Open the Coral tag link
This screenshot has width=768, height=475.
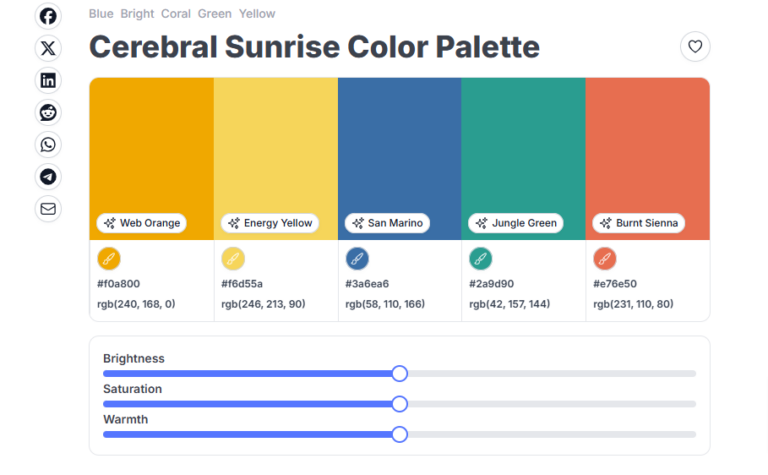click(175, 14)
